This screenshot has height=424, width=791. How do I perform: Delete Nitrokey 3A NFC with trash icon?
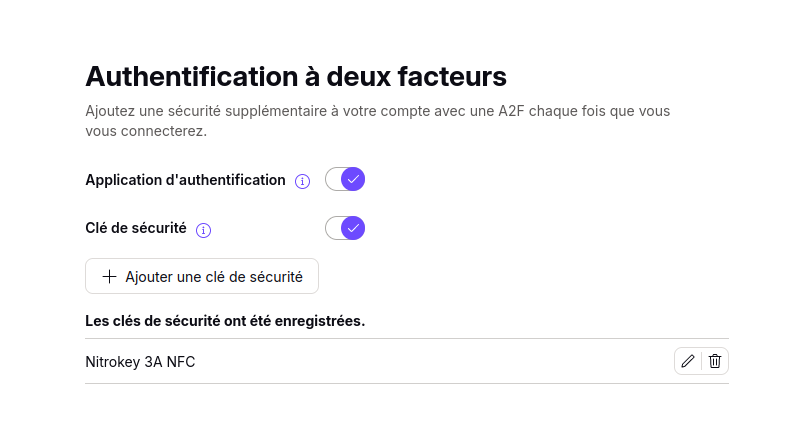pyautogui.click(x=715, y=361)
